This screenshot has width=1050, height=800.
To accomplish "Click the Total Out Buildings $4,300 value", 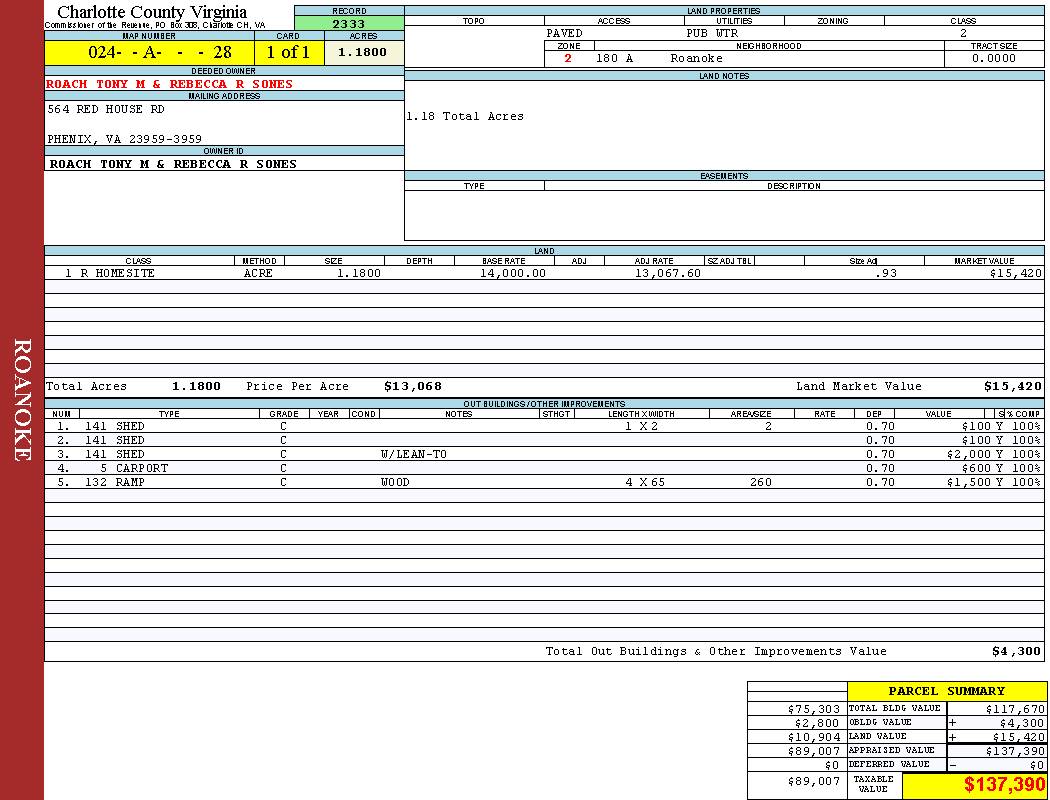I will (x=1016, y=652).
